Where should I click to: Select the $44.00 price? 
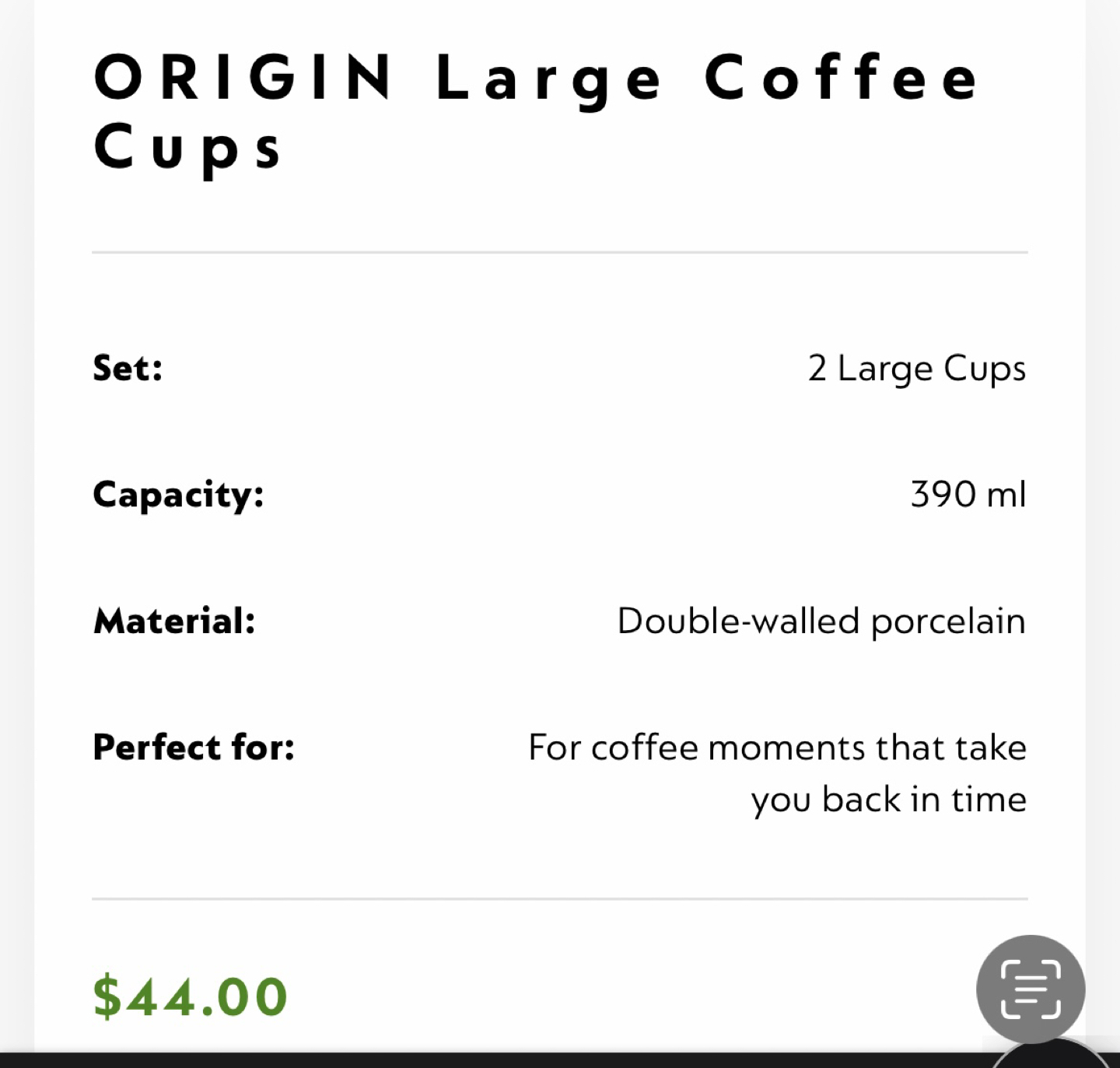tap(191, 996)
